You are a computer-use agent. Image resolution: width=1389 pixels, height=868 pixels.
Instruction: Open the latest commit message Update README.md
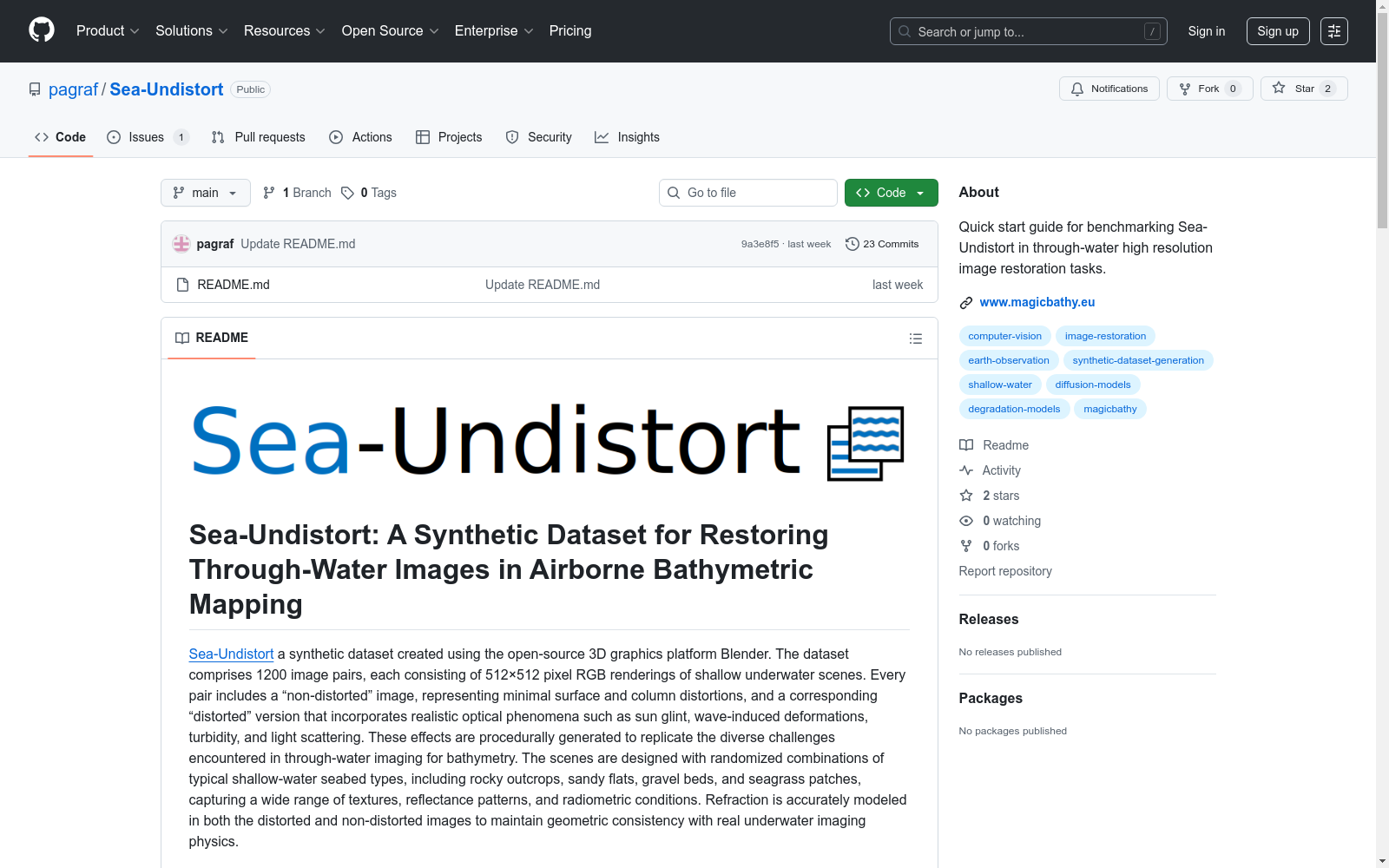pyautogui.click(x=298, y=244)
